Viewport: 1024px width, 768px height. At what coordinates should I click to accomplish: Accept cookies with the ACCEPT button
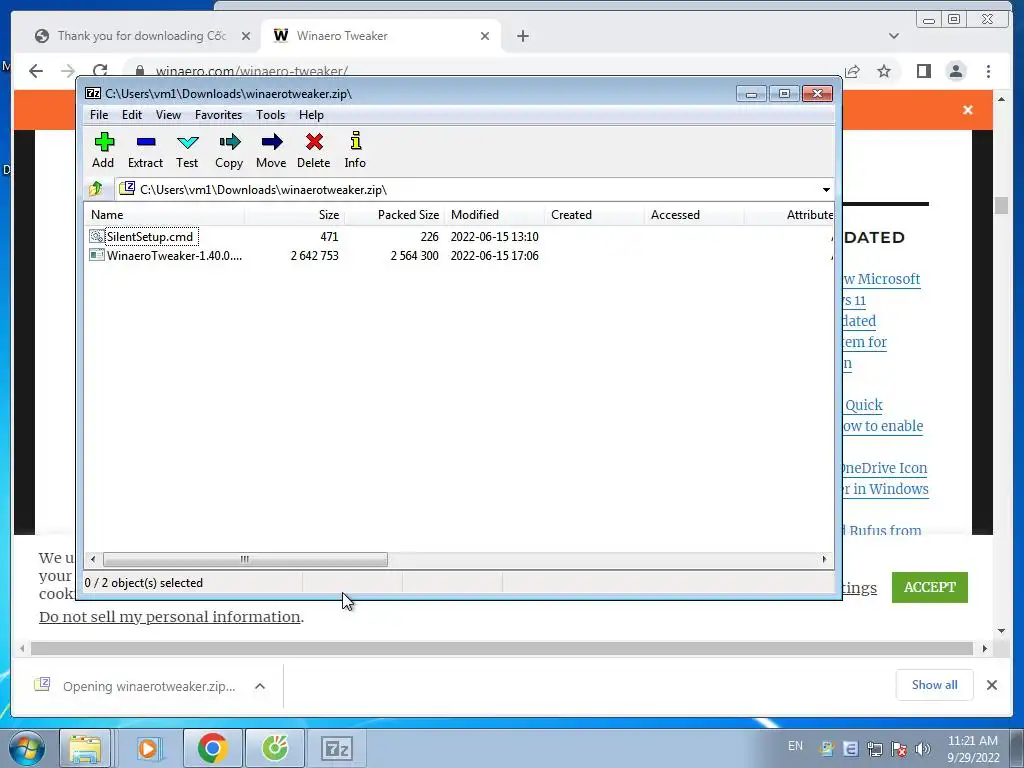(929, 587)
